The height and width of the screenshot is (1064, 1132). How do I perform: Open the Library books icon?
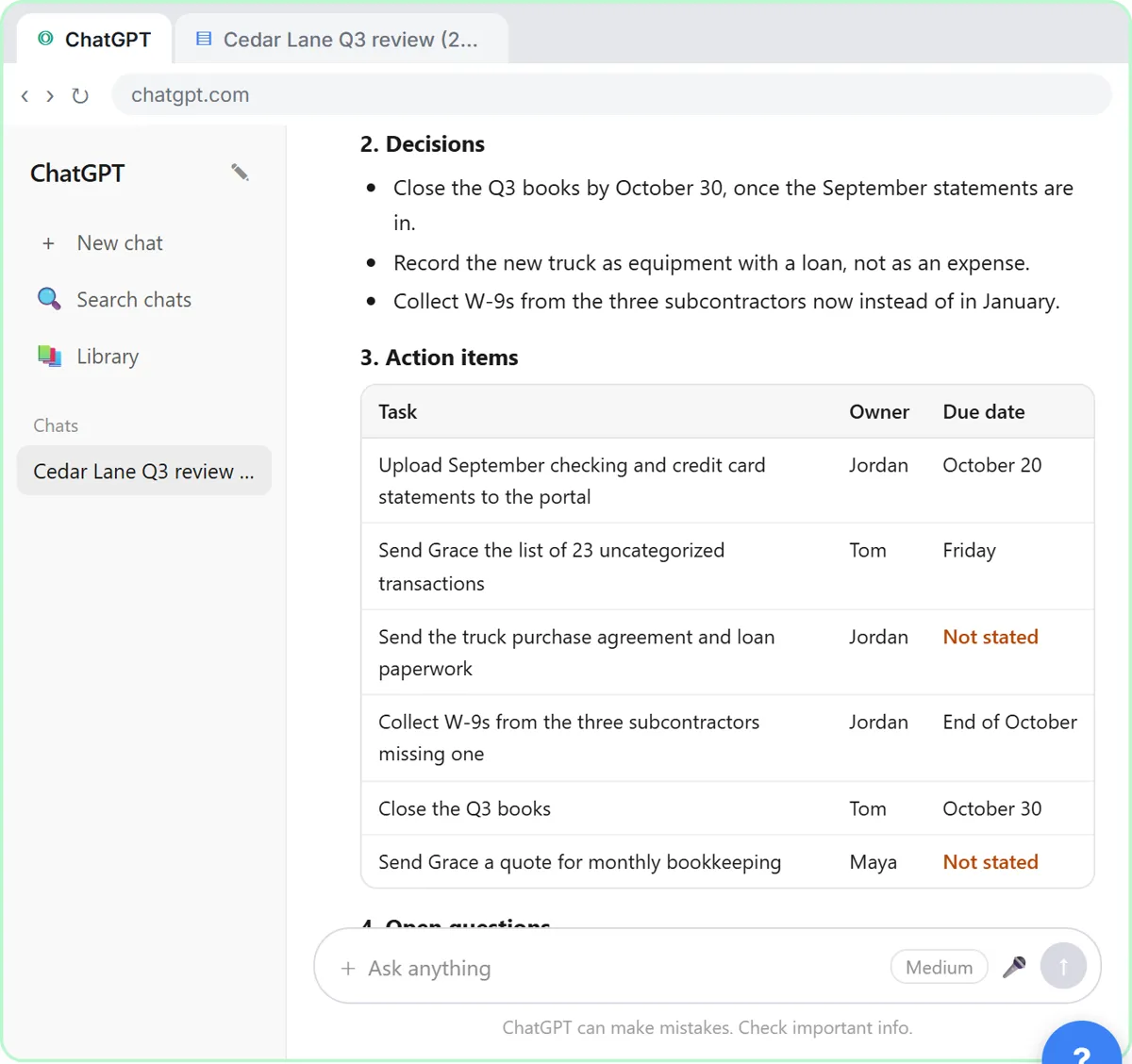pyautogui.click(x=49, y=356)
